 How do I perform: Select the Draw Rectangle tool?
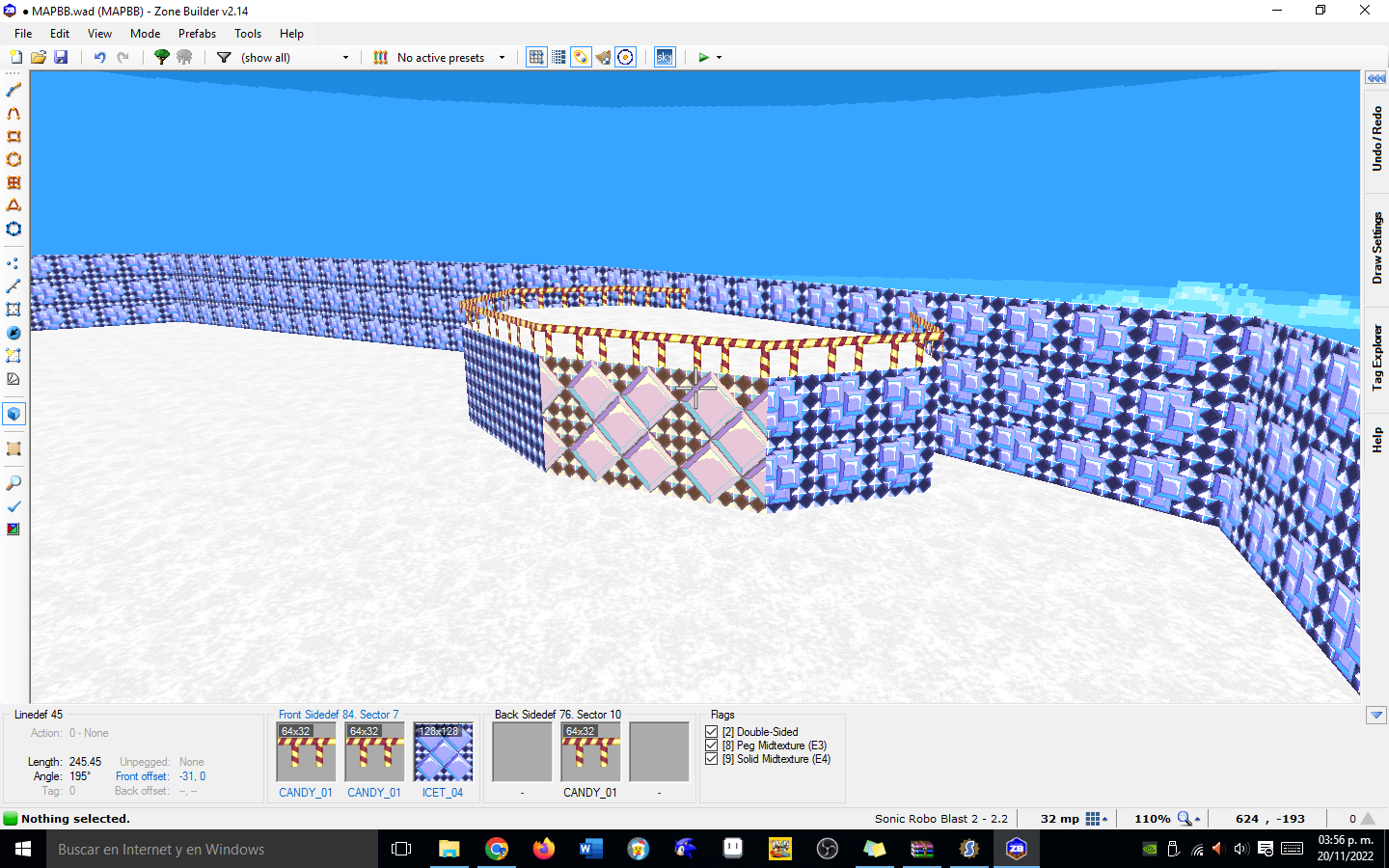(x=14, y=137)
